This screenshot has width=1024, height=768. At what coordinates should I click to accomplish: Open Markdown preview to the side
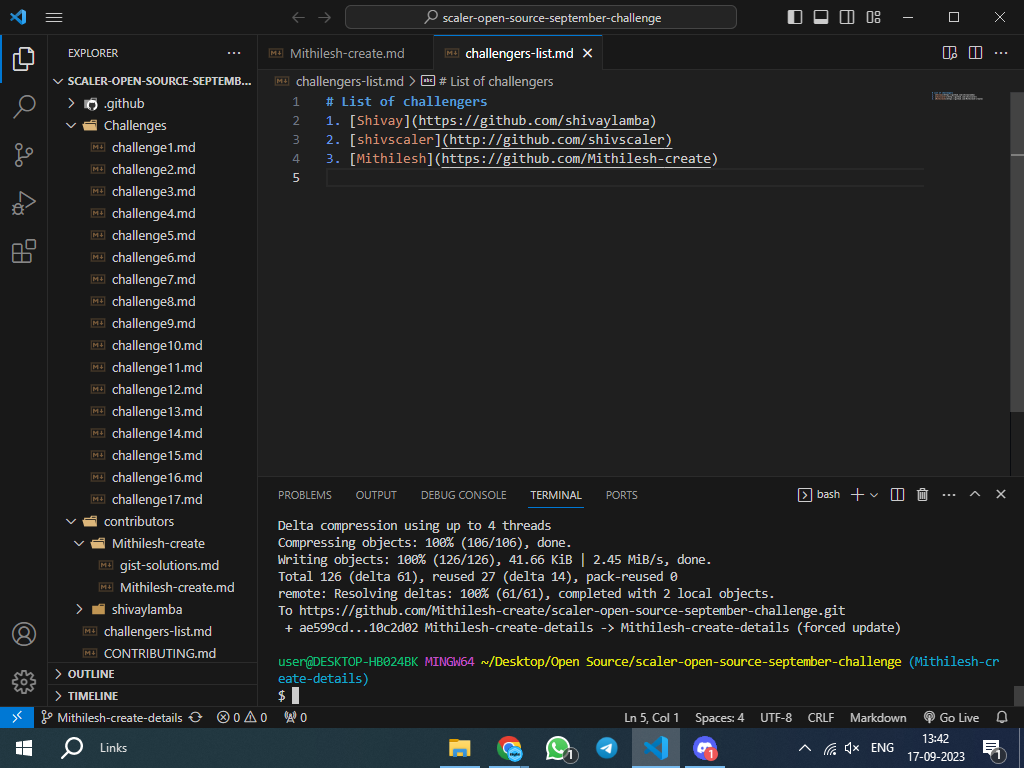[948, 53]
